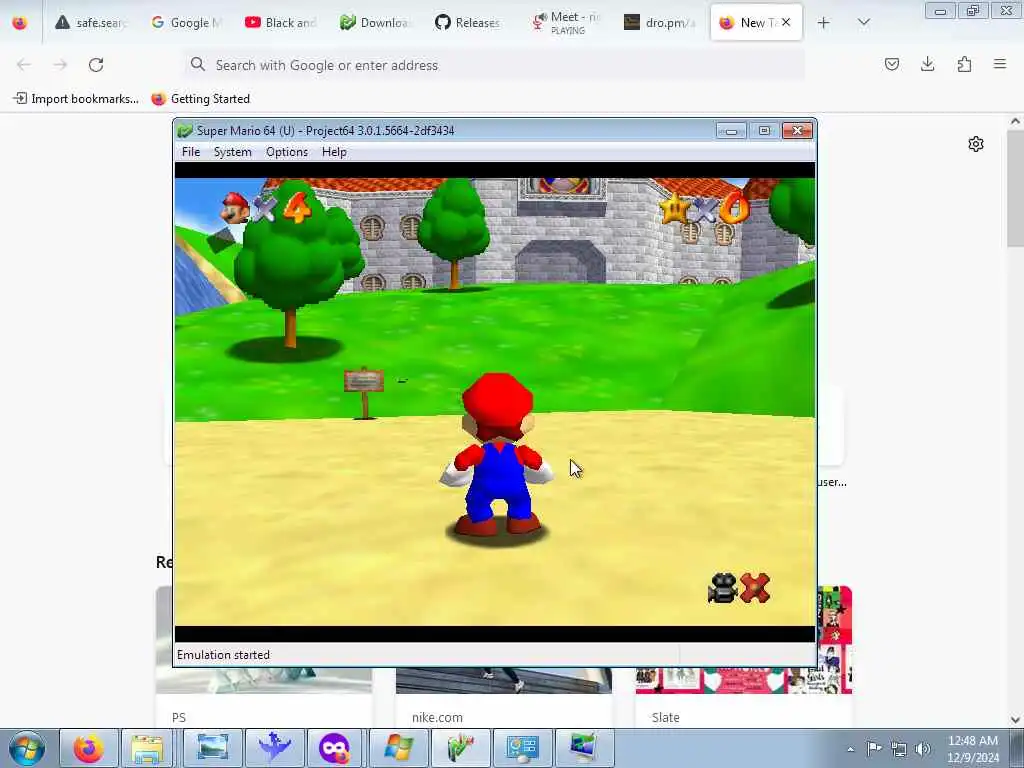Open the Action Center flag icon

[x=874, y=748]
